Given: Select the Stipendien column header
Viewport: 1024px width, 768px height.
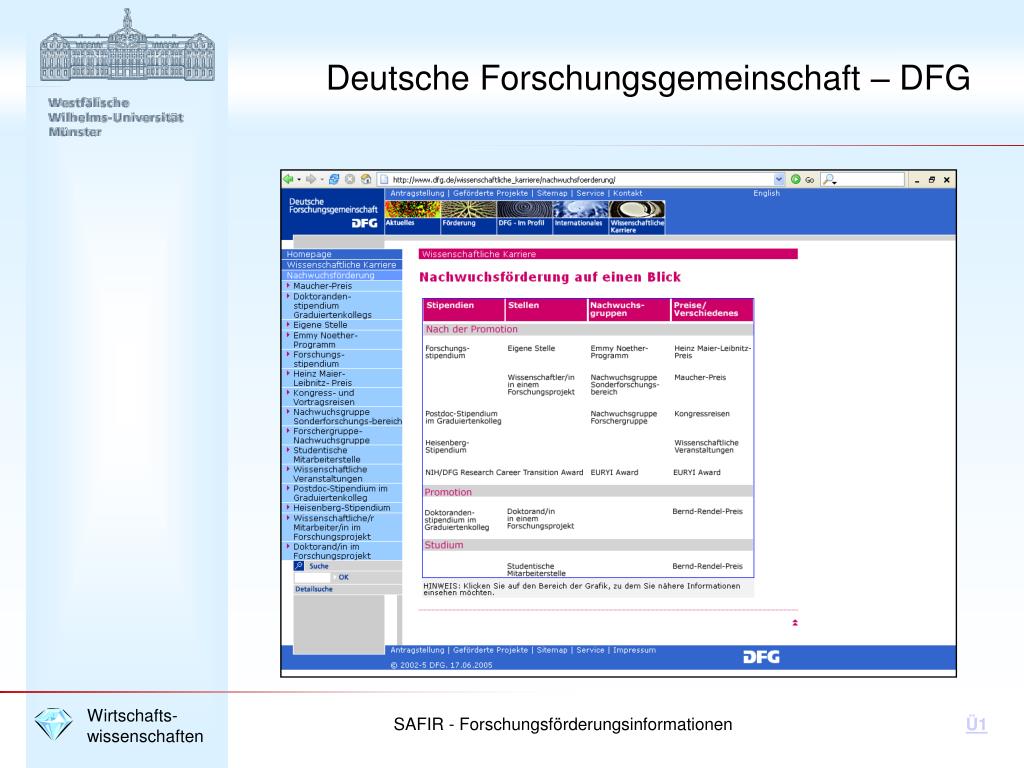Looking at the screenshot, I should point(464,310).
